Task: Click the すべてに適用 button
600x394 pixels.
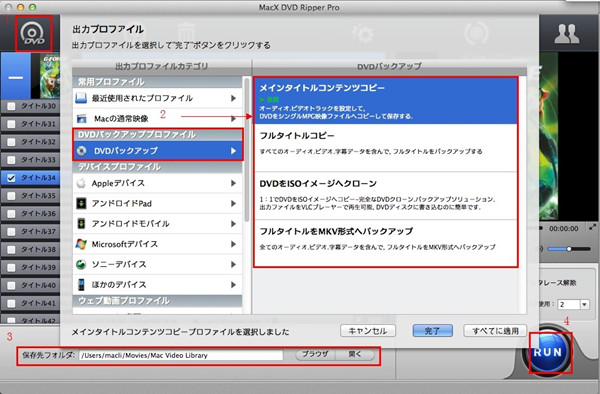Action: pyautogui.click(x=495, y=331)
